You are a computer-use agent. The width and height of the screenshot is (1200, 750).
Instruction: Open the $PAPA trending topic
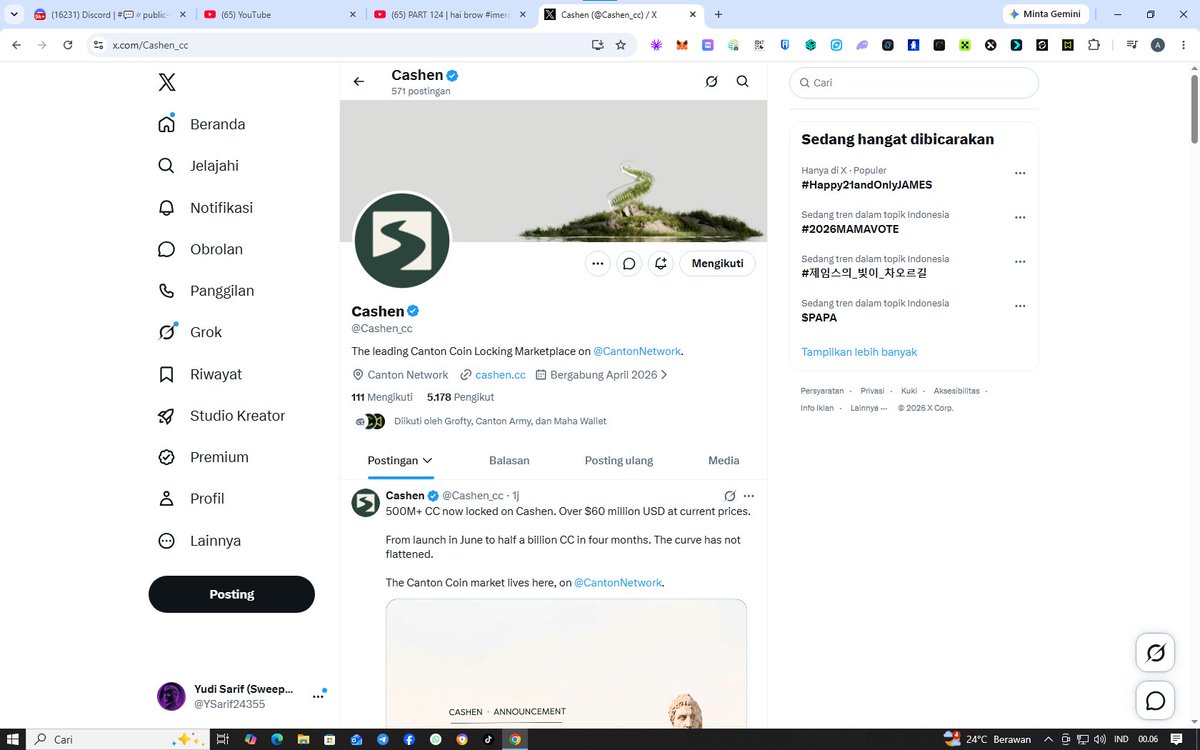click(819, 318)
